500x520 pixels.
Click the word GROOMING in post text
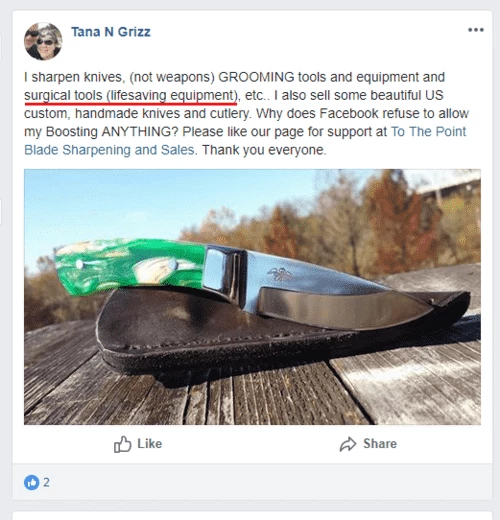click(256, 77)
